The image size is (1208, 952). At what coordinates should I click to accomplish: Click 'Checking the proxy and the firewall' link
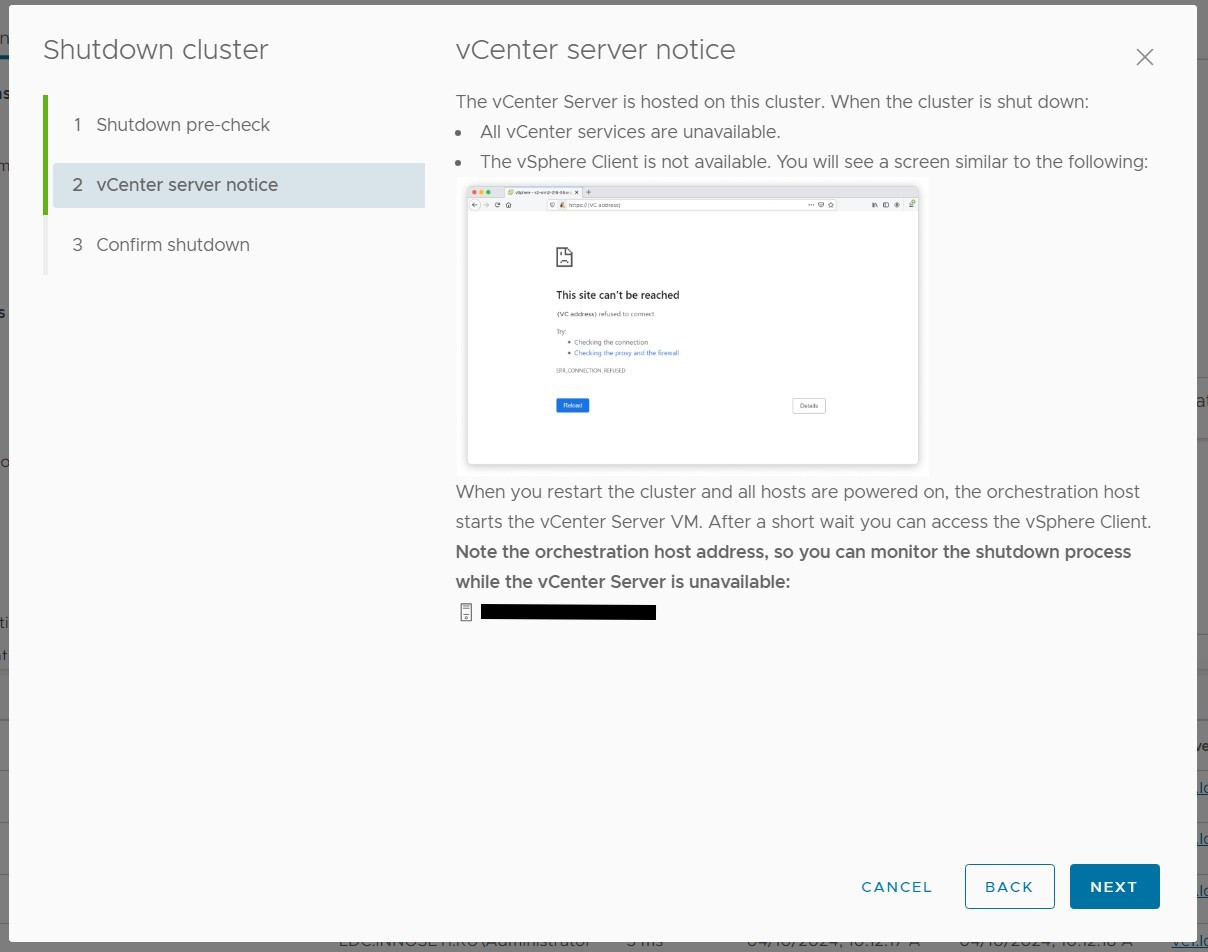pyautogui.click(x=626, y=353)
